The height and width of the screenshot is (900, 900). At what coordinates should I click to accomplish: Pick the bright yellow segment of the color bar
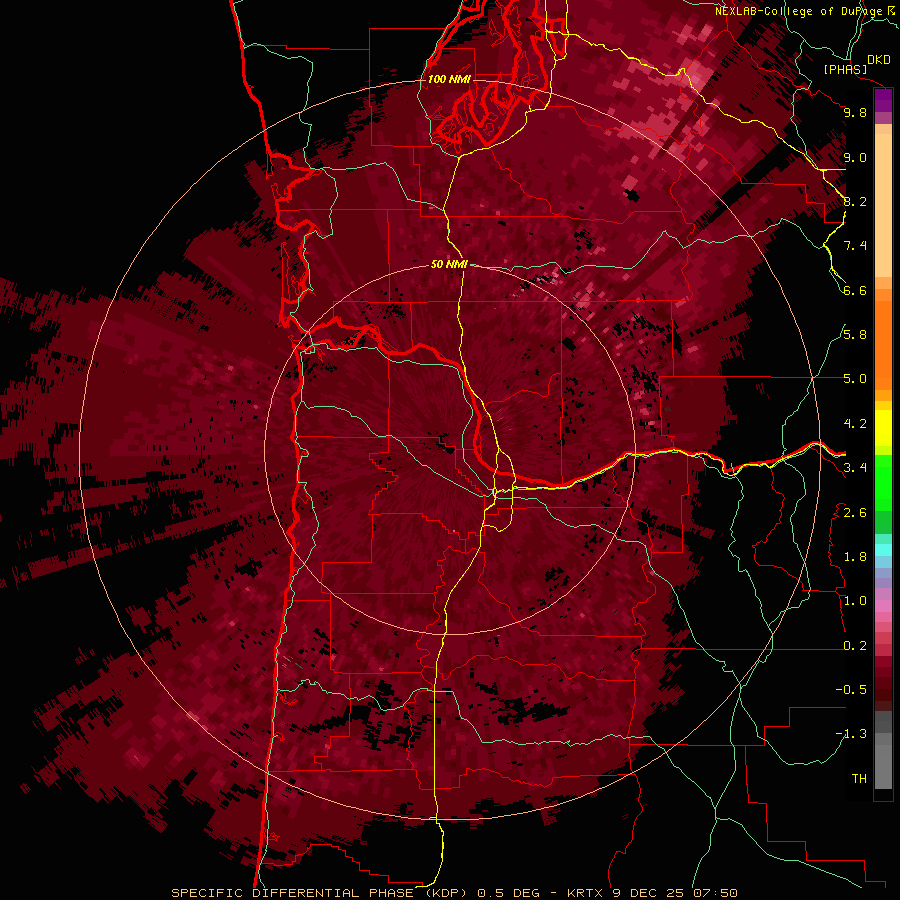tap(883, 428)
